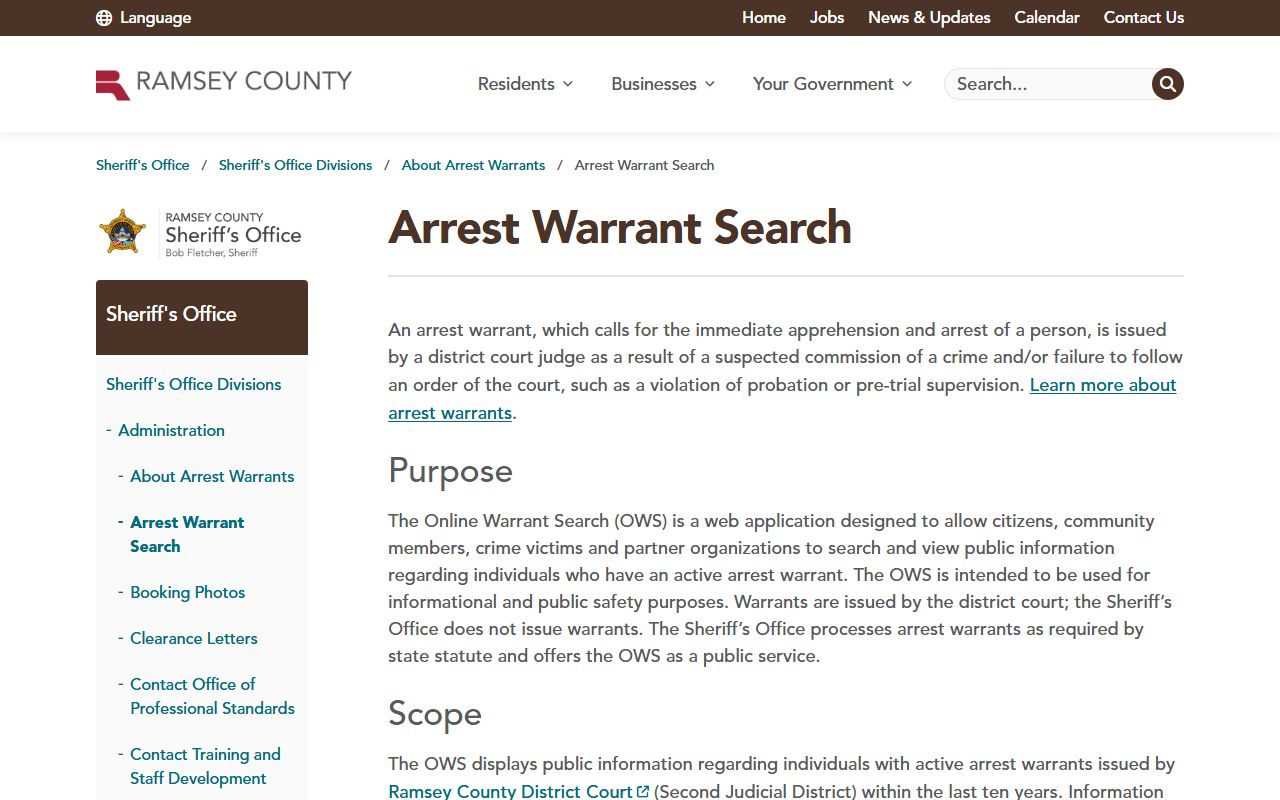Click the external link icon after Ramsey County District Court
Image resolution: width=1280 pixels, height=800 pixels.
tap(644, 792)
